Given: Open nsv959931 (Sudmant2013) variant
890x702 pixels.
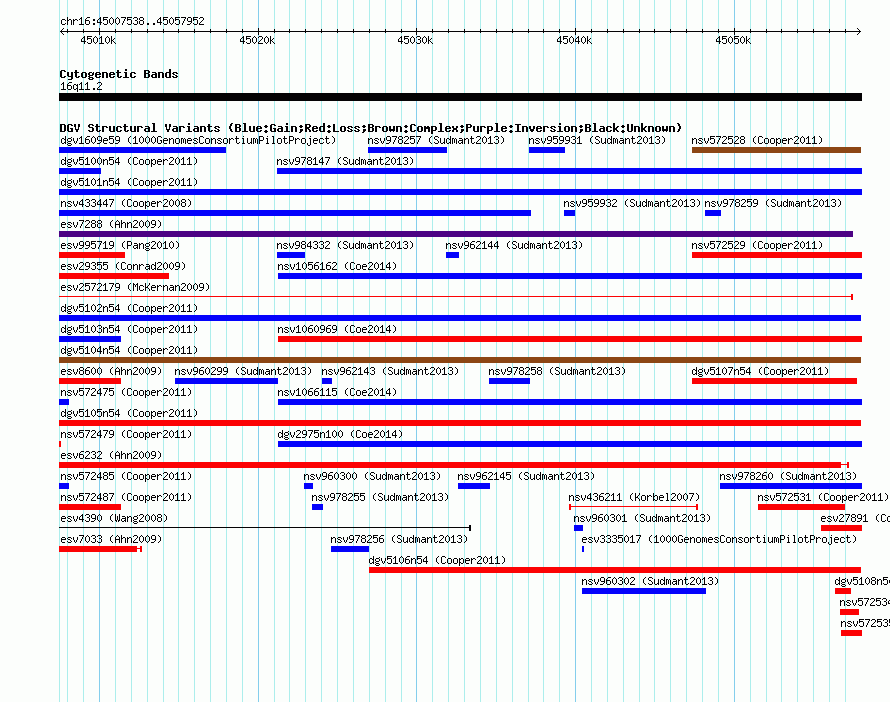Looking at the screenshot, I should (x=547, y=150).
